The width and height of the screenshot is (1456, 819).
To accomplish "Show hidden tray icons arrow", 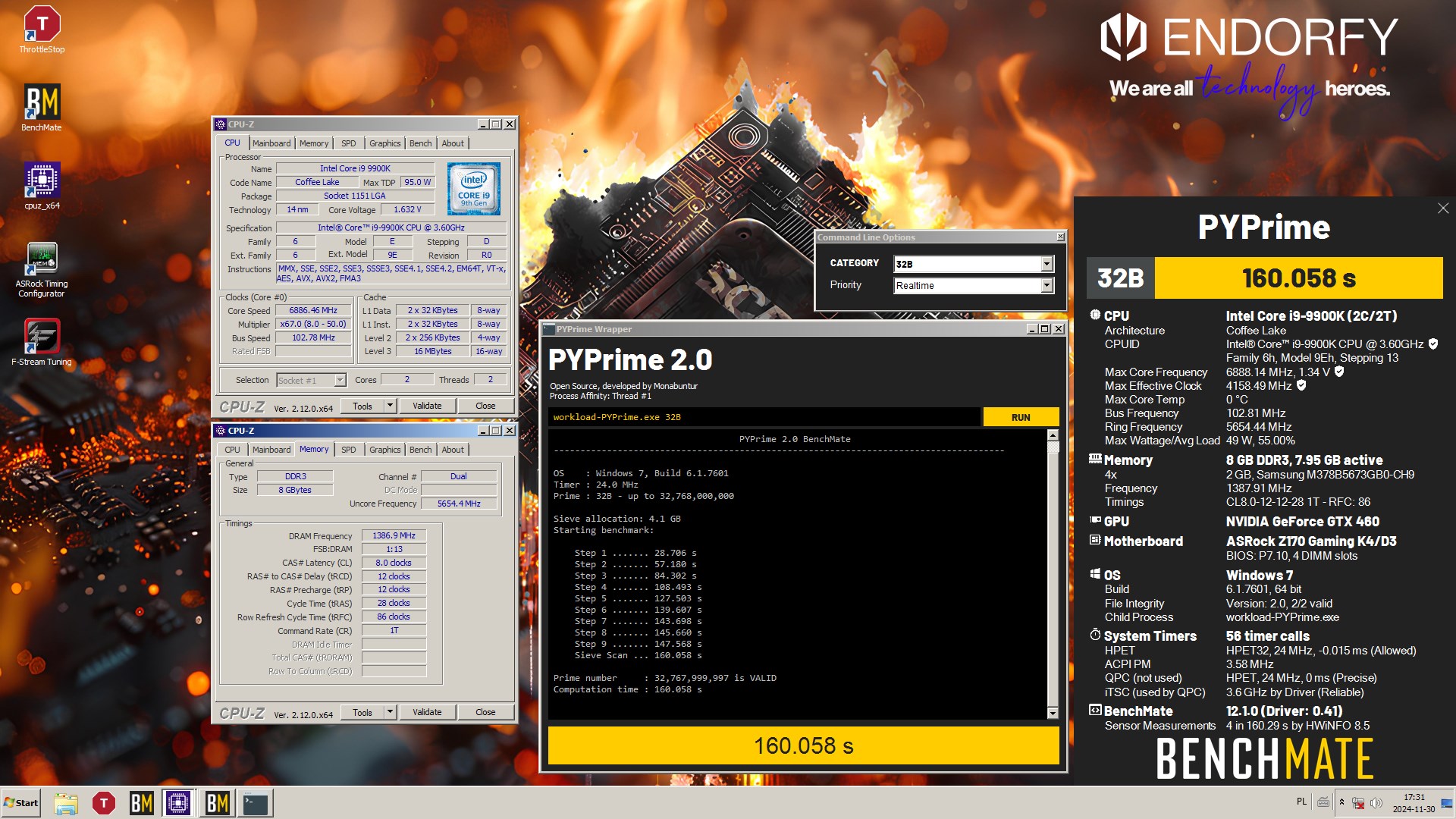I will [1341, 802].
